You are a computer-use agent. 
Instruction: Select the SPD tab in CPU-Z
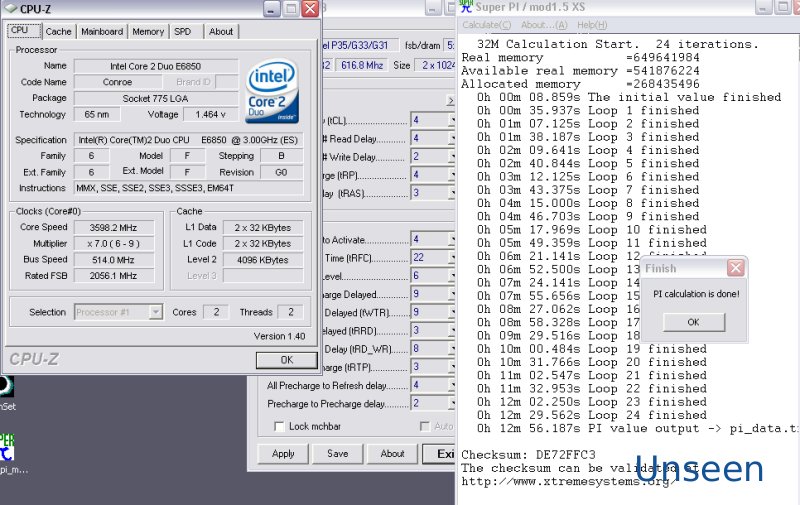pyautogui.click(x=183, y=32)
